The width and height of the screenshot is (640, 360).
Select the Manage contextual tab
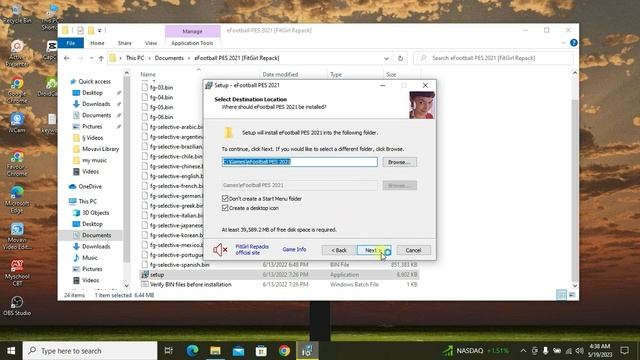click(x=192, y=31)
